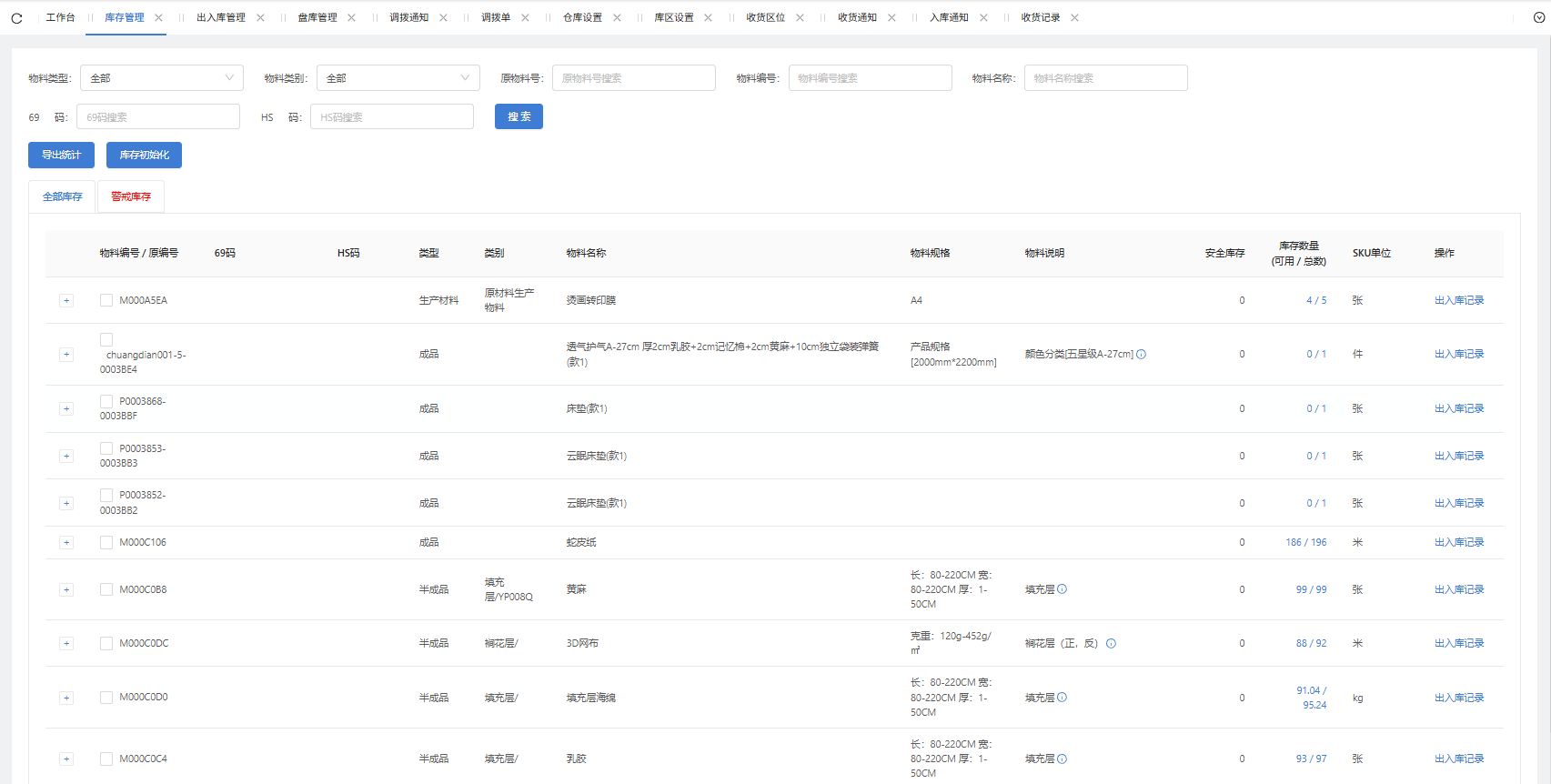
Task: Close the 收货通知 tab
Action: point(891,17)
